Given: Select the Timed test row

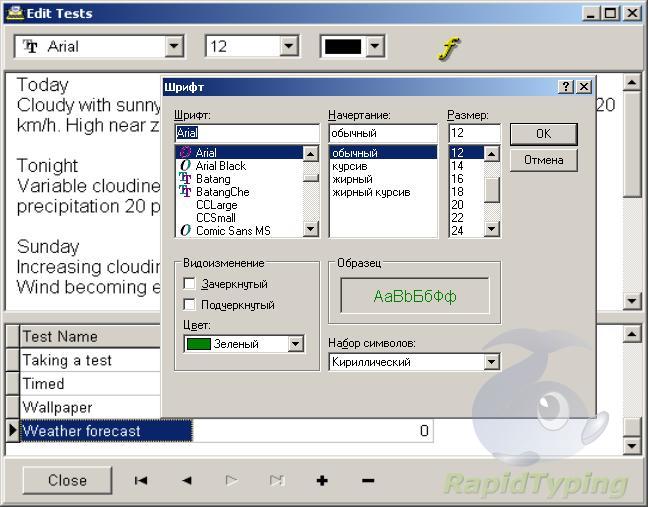Looking at the screenshot, I should click(x=90, y=384).
